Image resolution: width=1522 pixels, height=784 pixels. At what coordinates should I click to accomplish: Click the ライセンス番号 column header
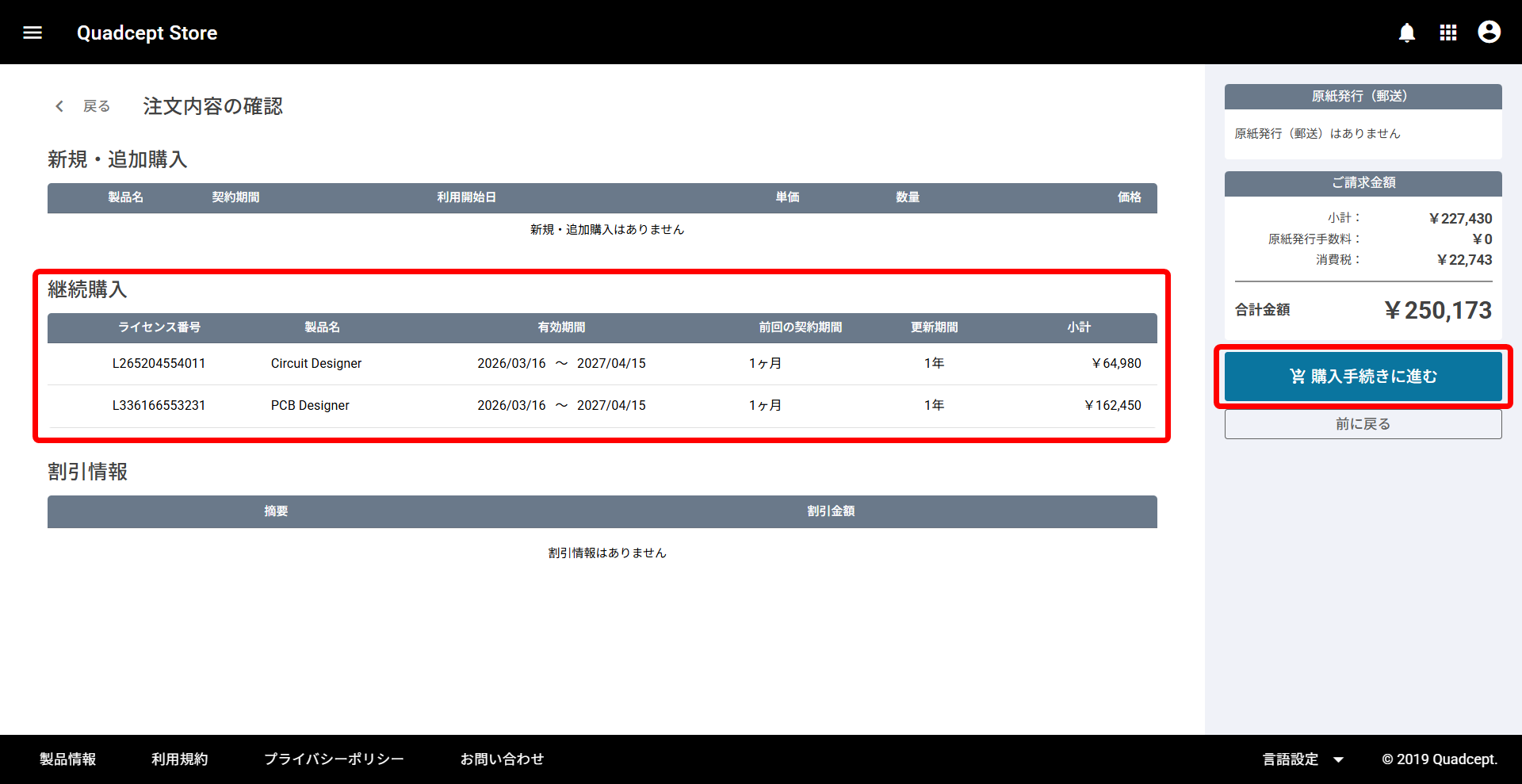point(159,327)
